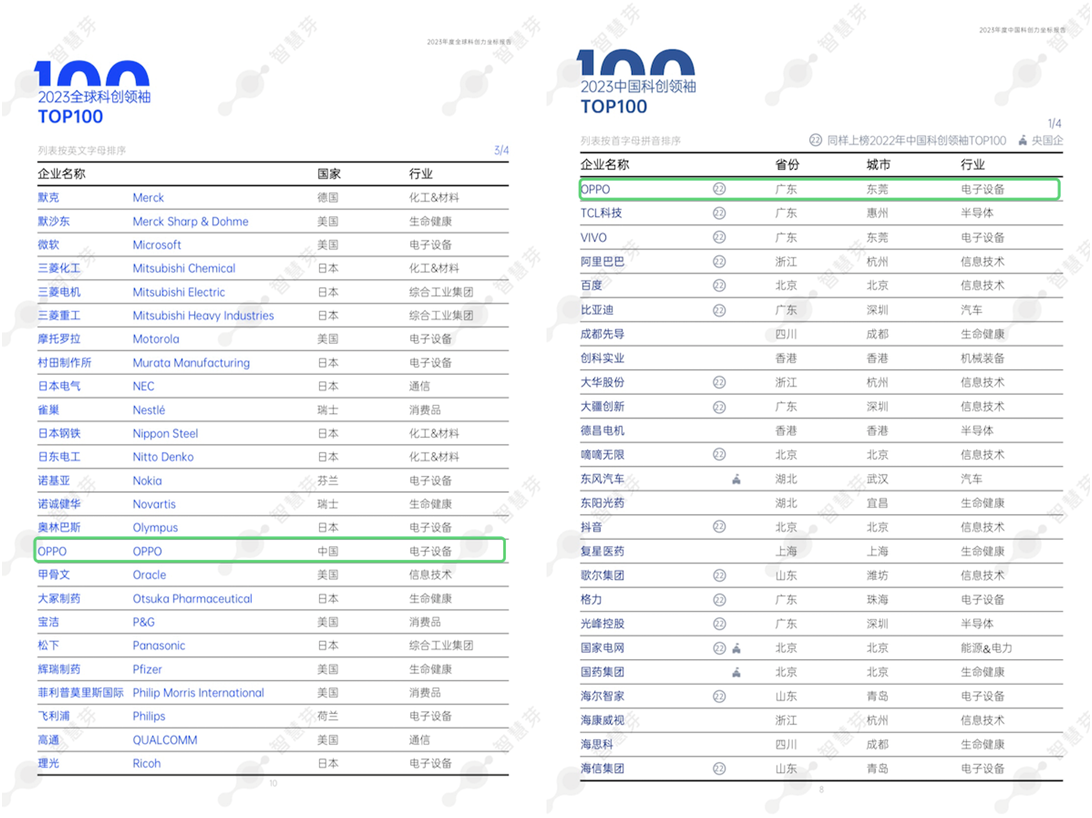Click the 德昌电机 company name
Viewport: 1092px width, 818px height.
pos(602,430)
